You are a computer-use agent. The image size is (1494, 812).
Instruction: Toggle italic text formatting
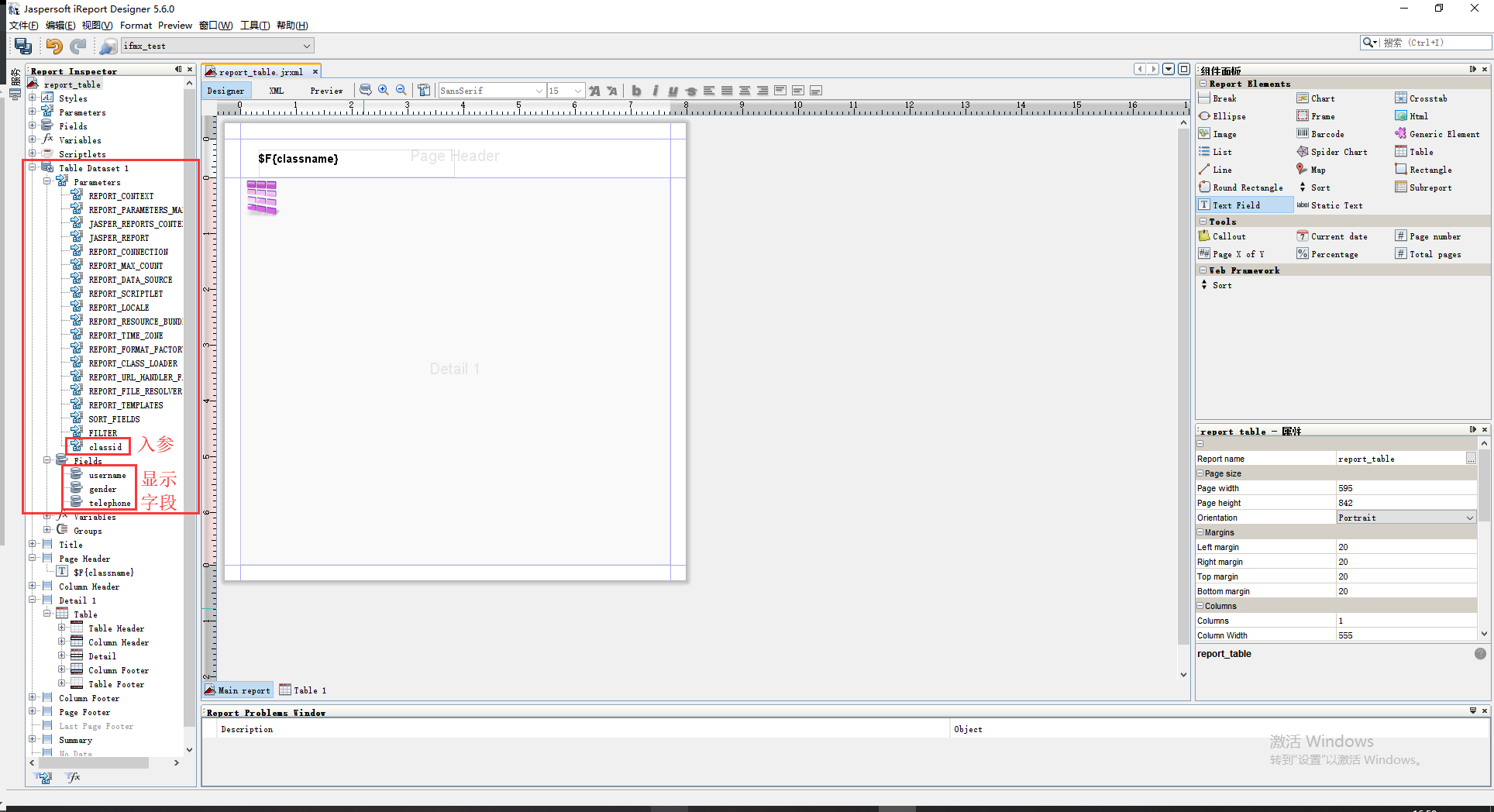pos(655,91)
